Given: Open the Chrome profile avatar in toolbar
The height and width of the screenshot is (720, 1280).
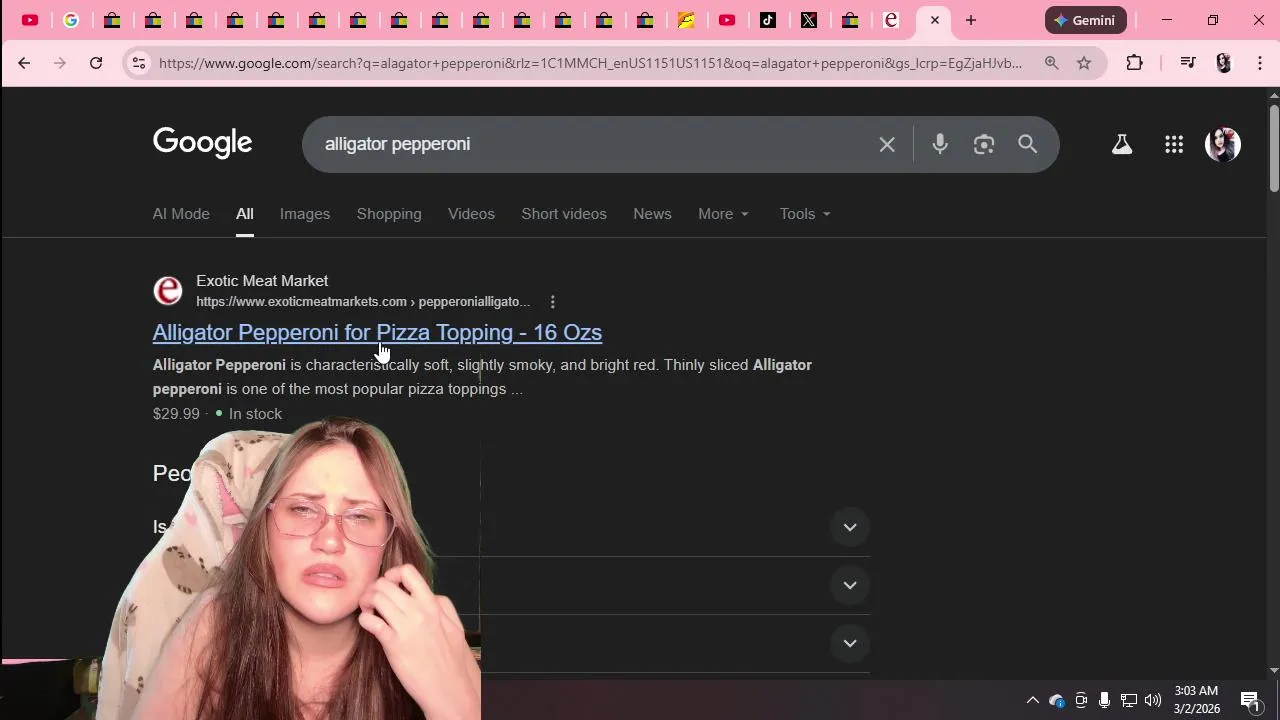Looking at the screenshot, I should pyautogui.click(x=1223, y=63).
